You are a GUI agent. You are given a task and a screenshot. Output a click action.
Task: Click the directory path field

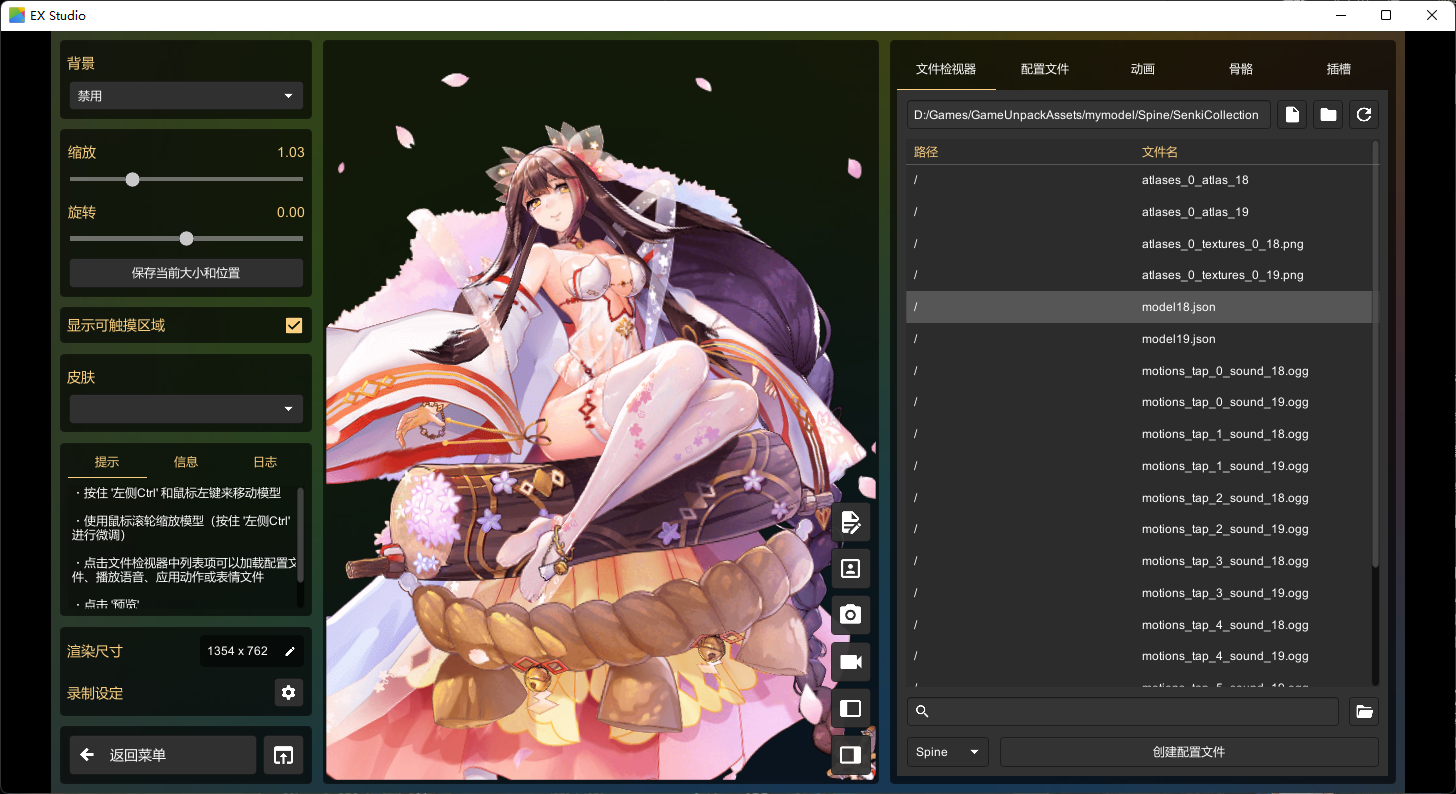[1089, 115]
